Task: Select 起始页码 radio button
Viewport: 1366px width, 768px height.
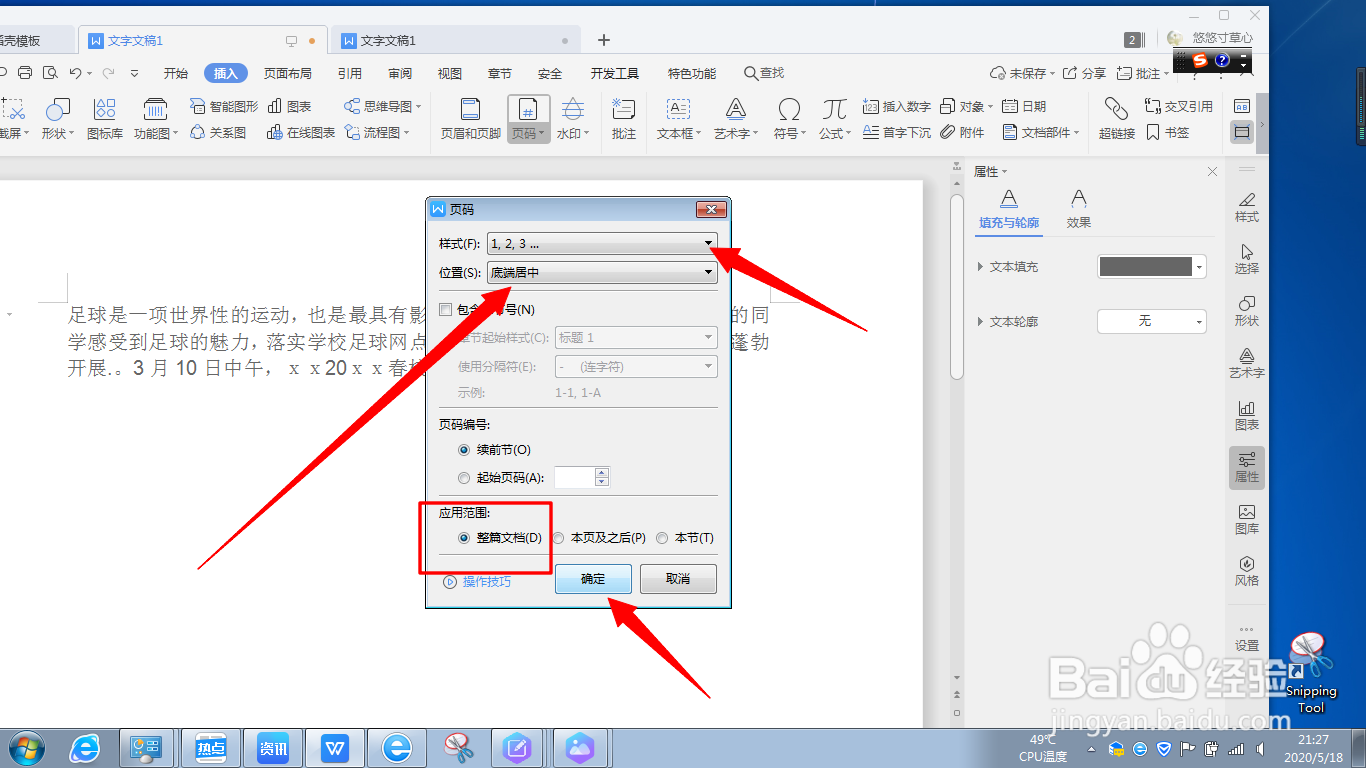Action: 463,477
